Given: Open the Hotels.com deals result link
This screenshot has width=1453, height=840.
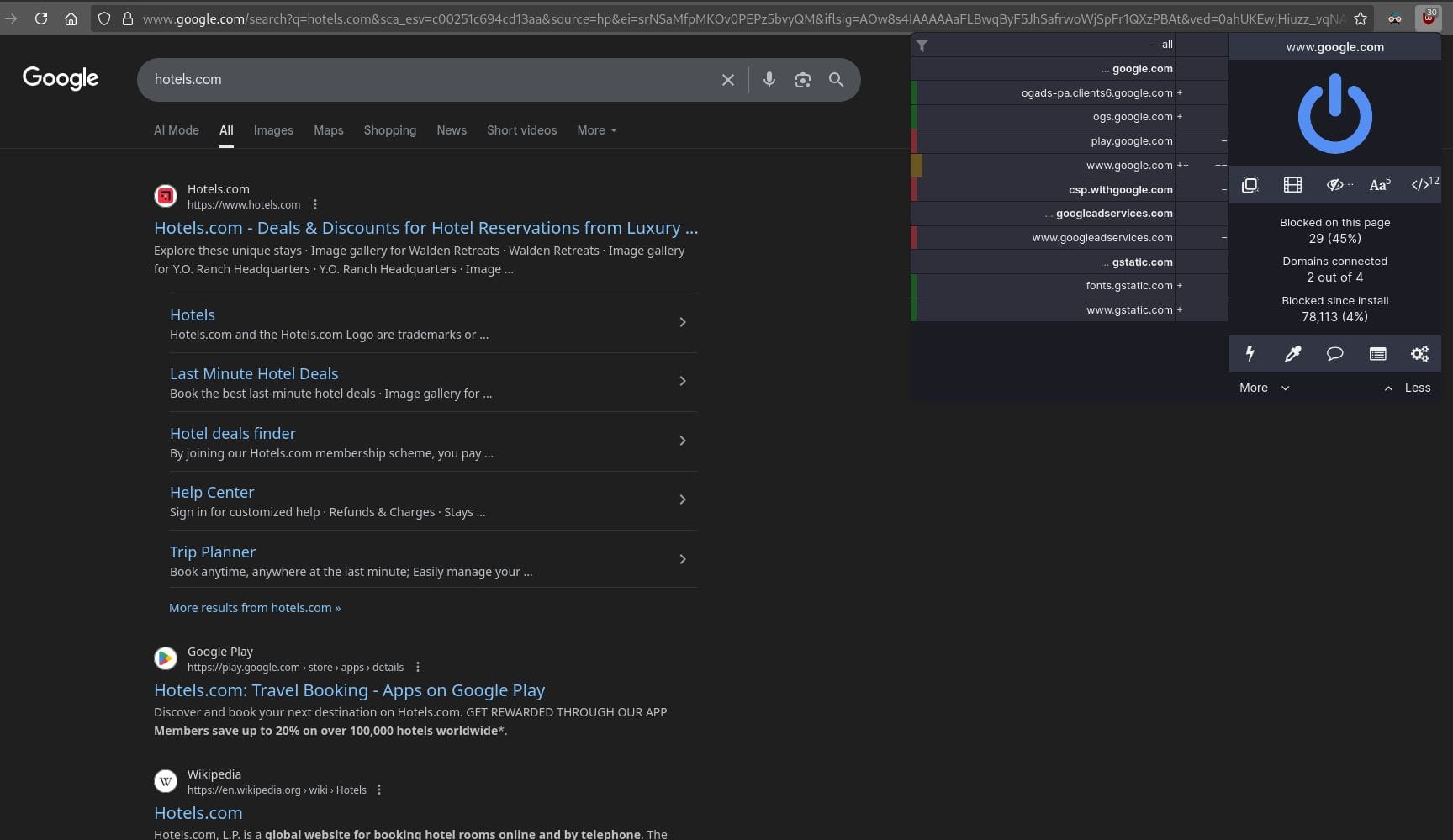Looking at the screenshot, I should pyautogui.click(x=425, y=227).
